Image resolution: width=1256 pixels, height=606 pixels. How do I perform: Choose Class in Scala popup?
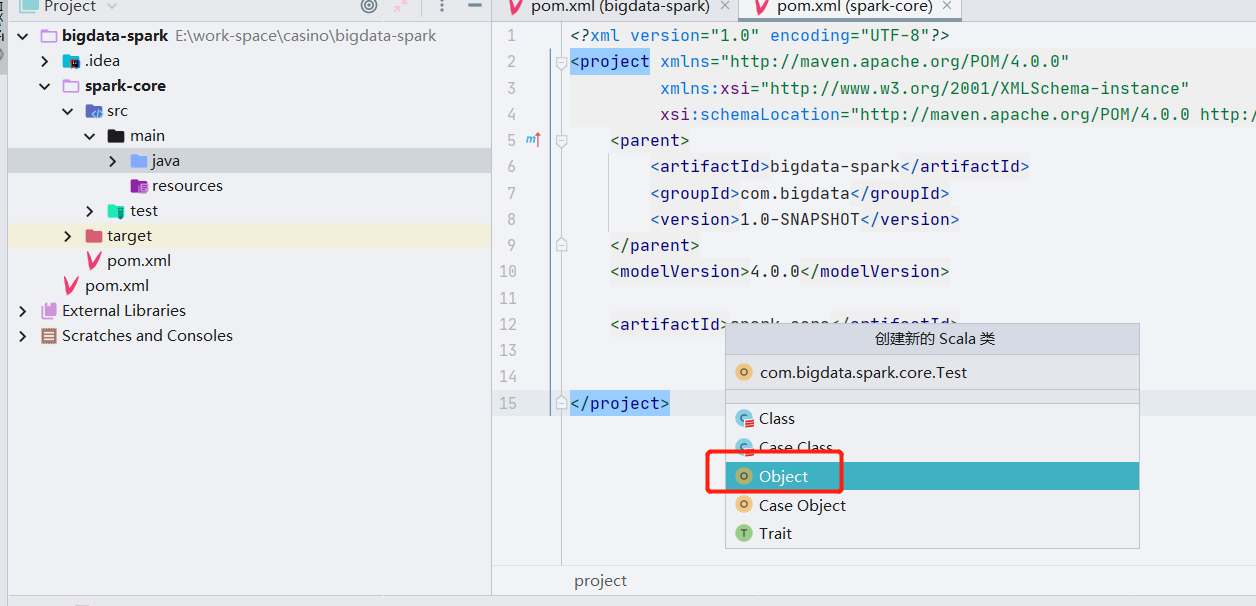tap(932, 419)
